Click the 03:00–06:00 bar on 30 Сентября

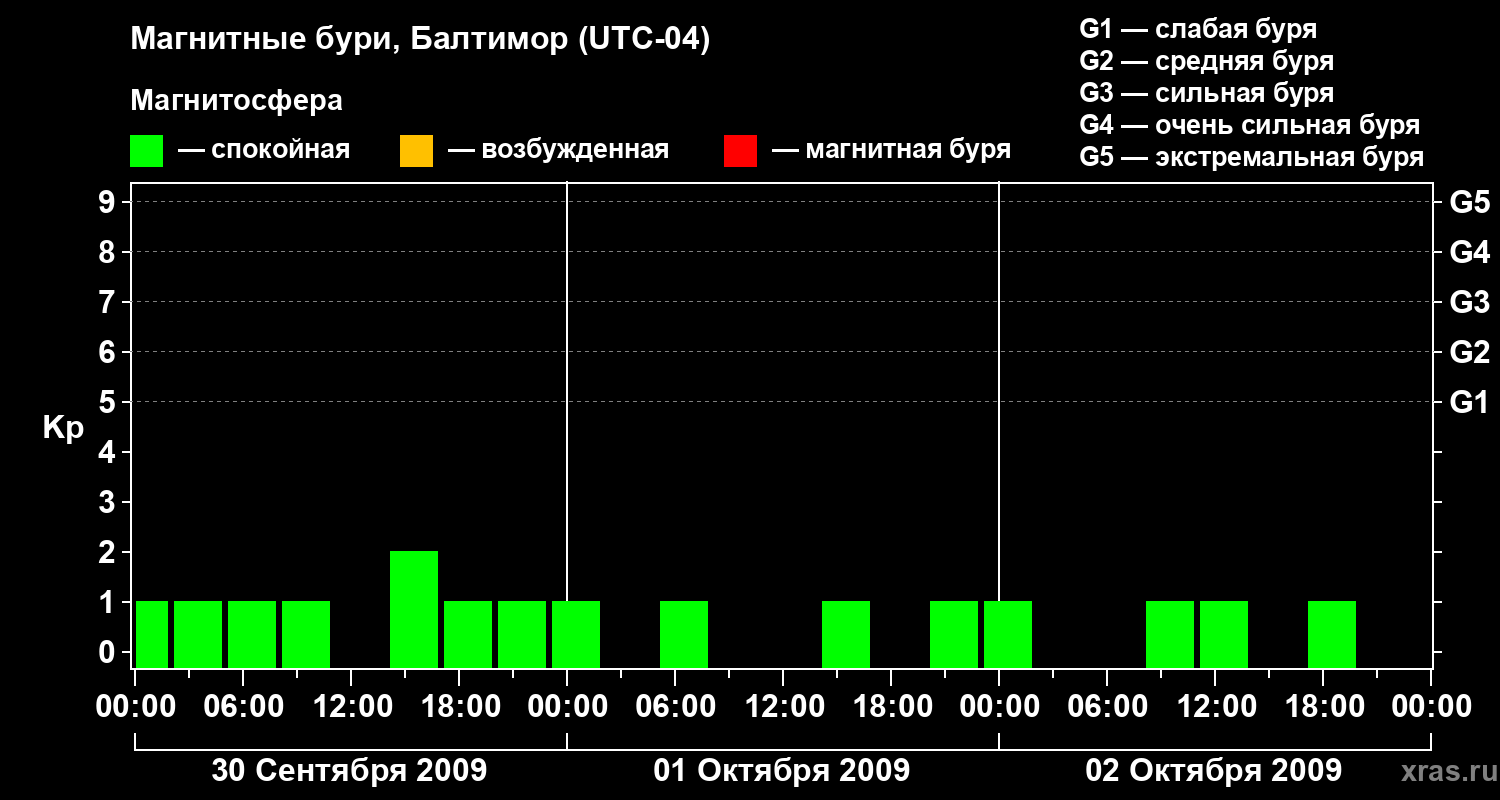pyautogui.click(x=198, y=634)
